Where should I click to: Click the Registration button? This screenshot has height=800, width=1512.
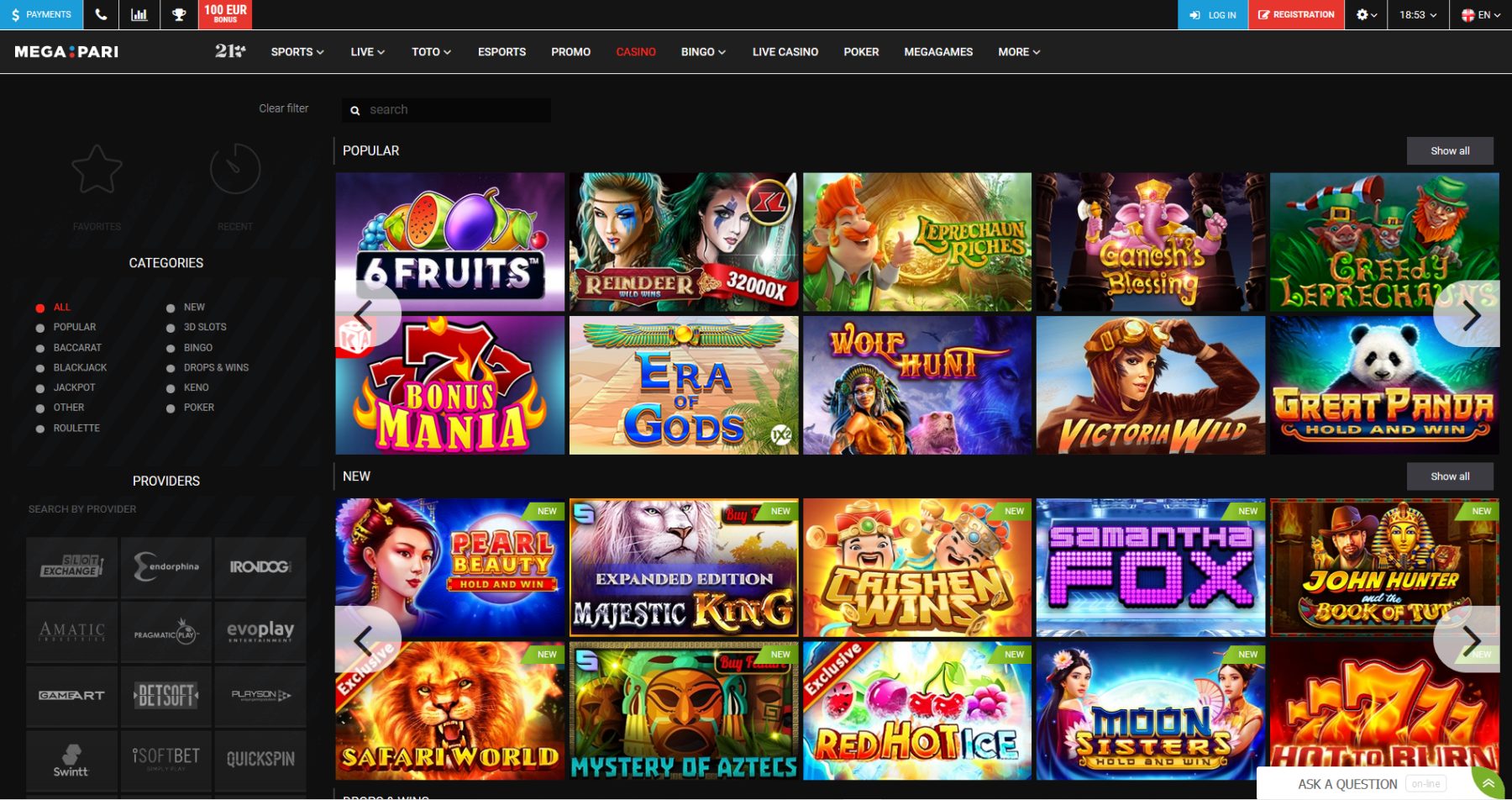(1295, 14)
